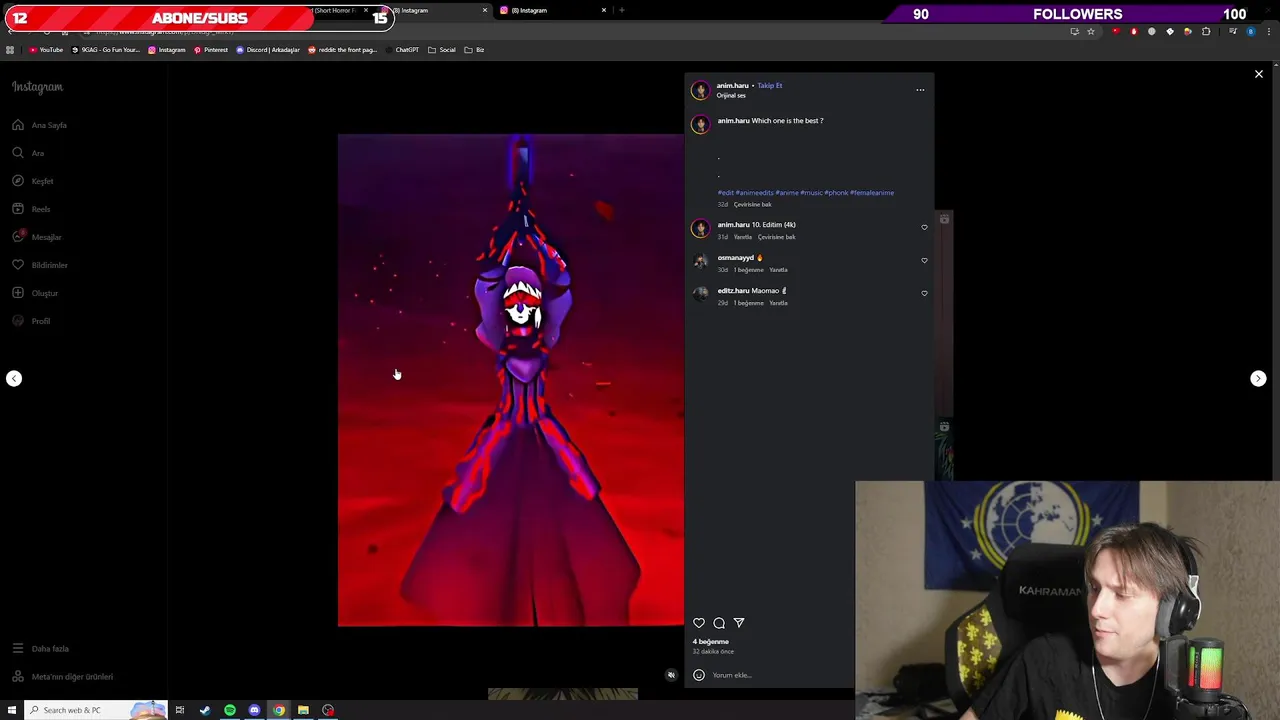Open Chrome from taskbar
The image size is (1280, 720).
(x=279, y=710)
